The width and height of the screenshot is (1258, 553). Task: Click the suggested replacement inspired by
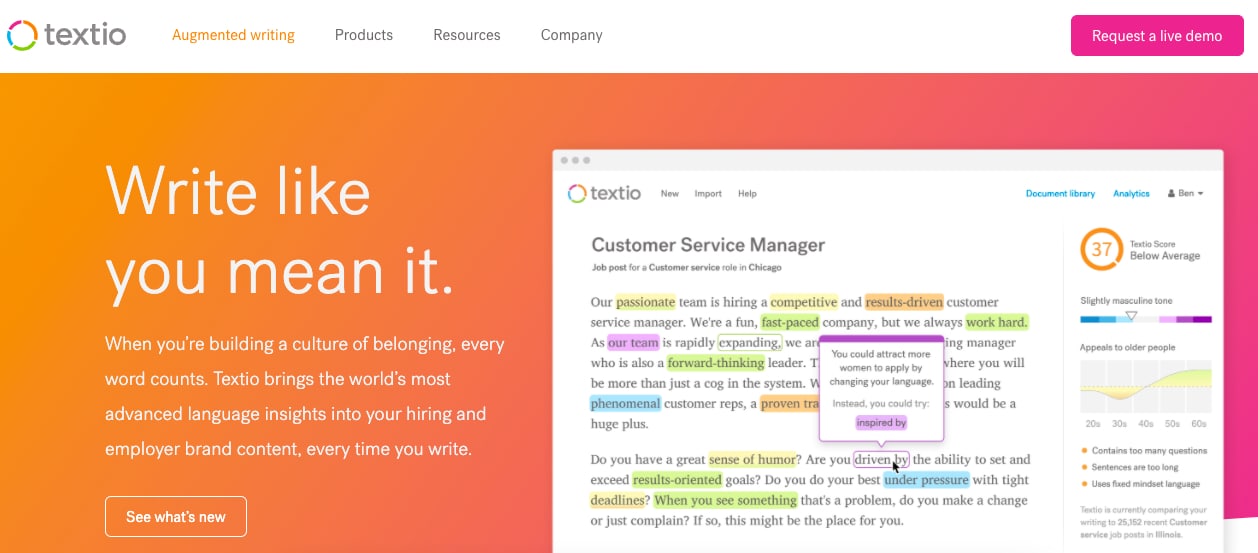[881, 423]
